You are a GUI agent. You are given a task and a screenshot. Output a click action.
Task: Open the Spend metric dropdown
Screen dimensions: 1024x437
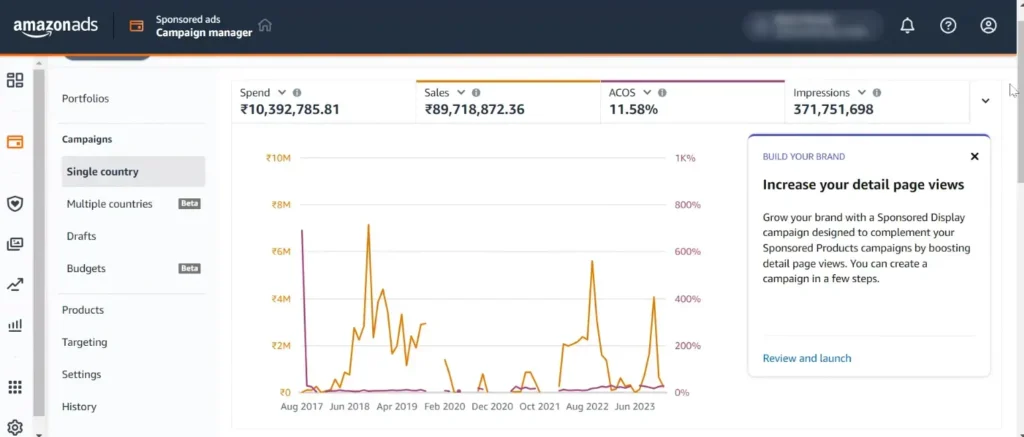click(x=281, y=92)
